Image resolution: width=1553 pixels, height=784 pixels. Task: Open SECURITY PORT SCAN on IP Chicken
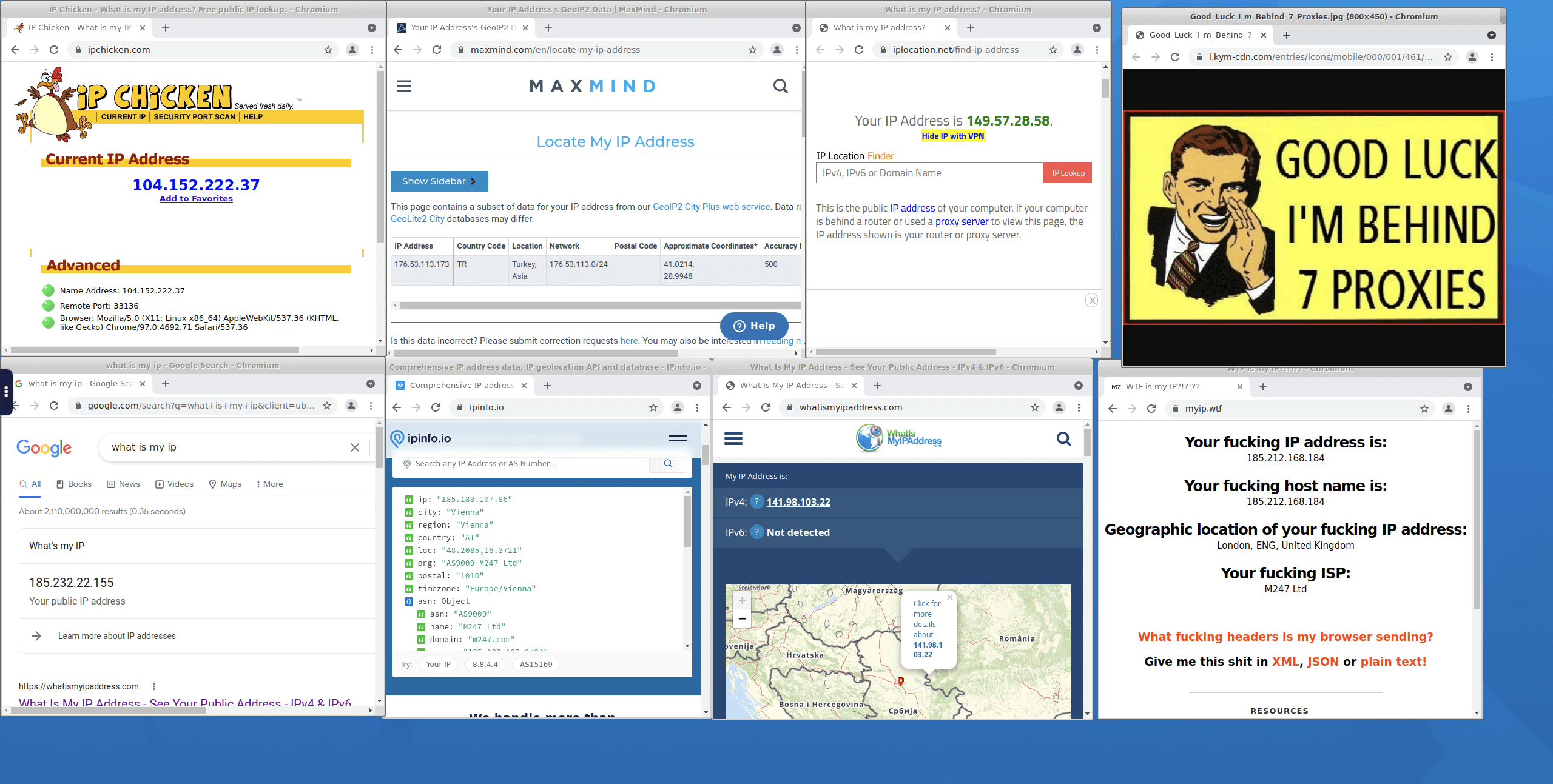pos(194,116)
